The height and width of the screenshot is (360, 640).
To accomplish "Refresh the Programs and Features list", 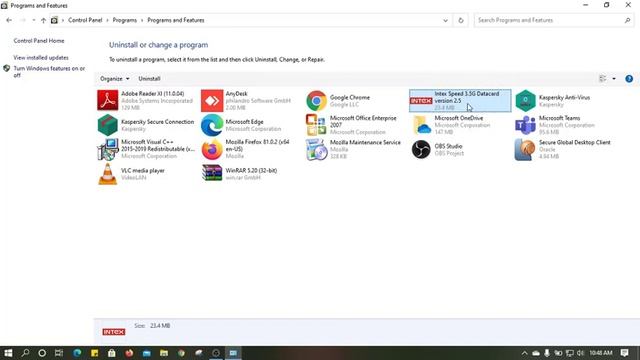I will 461,20.
